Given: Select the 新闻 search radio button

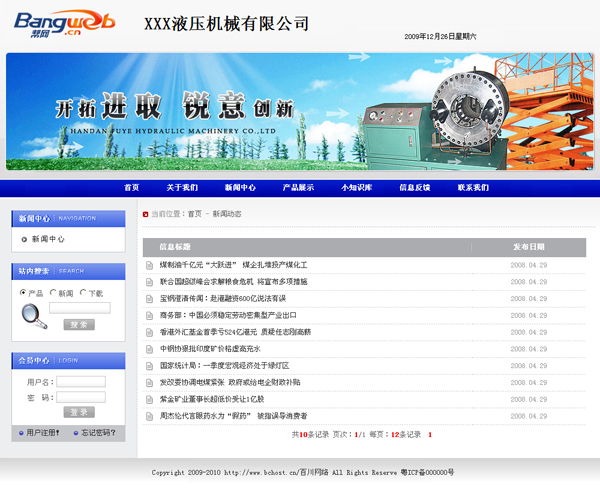Looking at the screenshot, I should pos(53,293).
